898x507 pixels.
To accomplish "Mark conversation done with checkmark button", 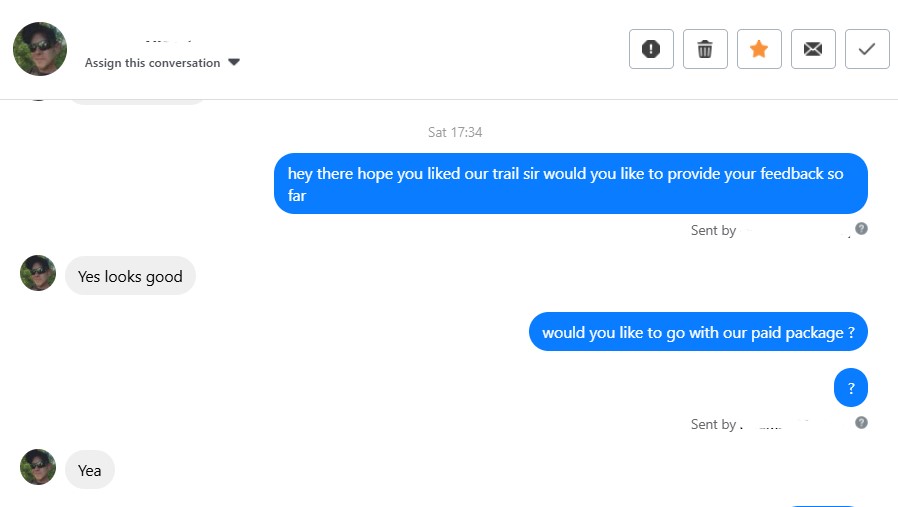I will 867,49.
